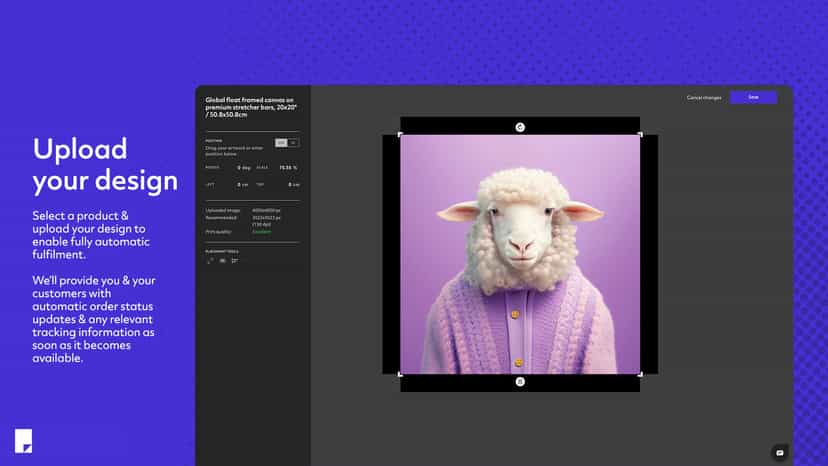Select the in unit toggle

pyautogui.click(x=293, y=143)
